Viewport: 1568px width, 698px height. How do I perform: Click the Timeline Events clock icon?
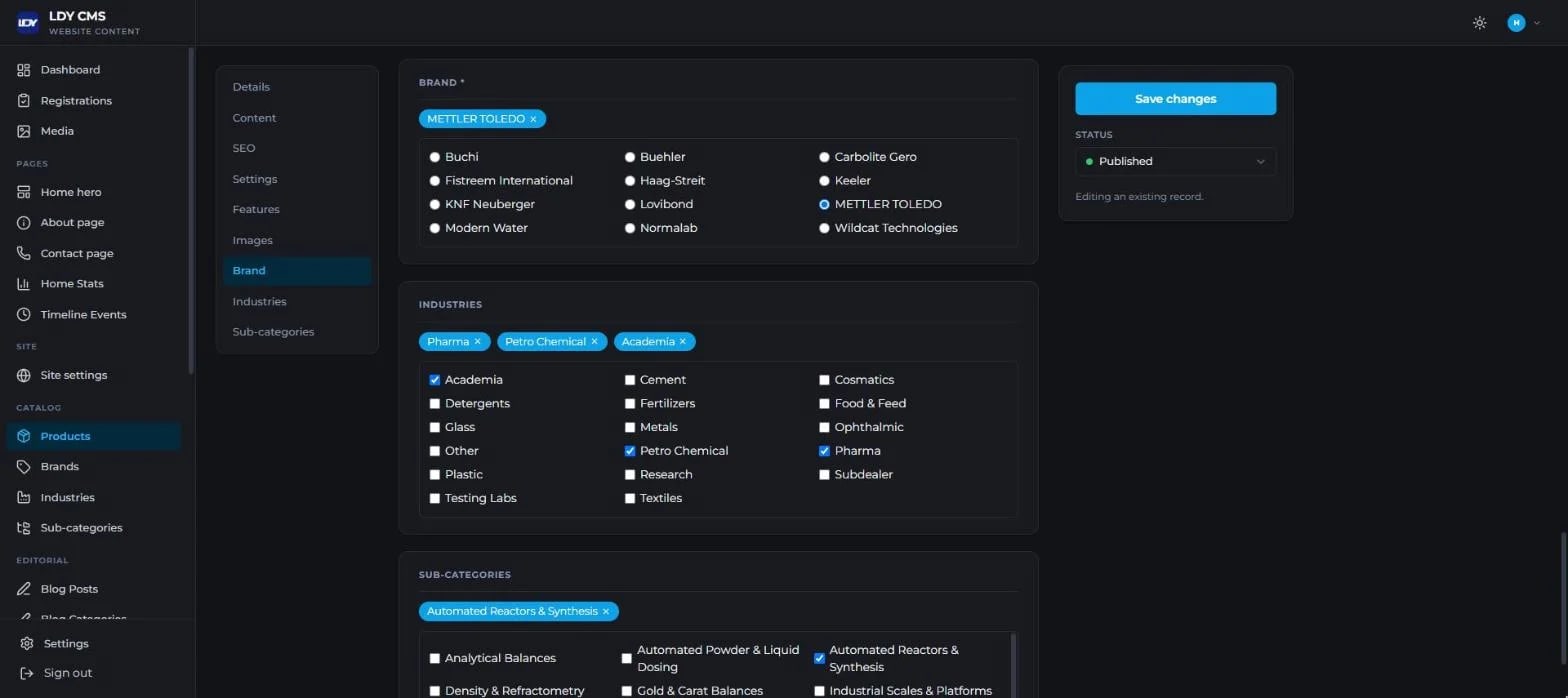coord(24,315)
